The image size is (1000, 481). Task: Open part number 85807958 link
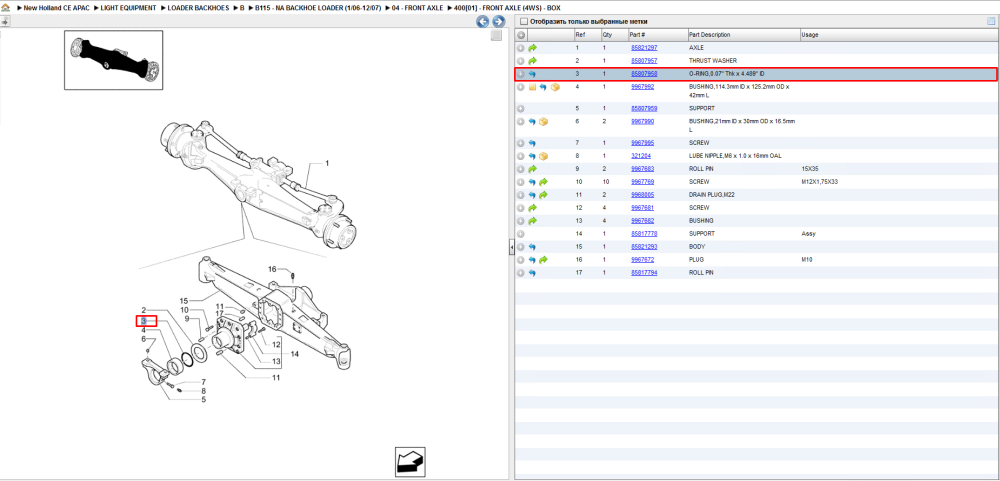(x=644, y=74)
